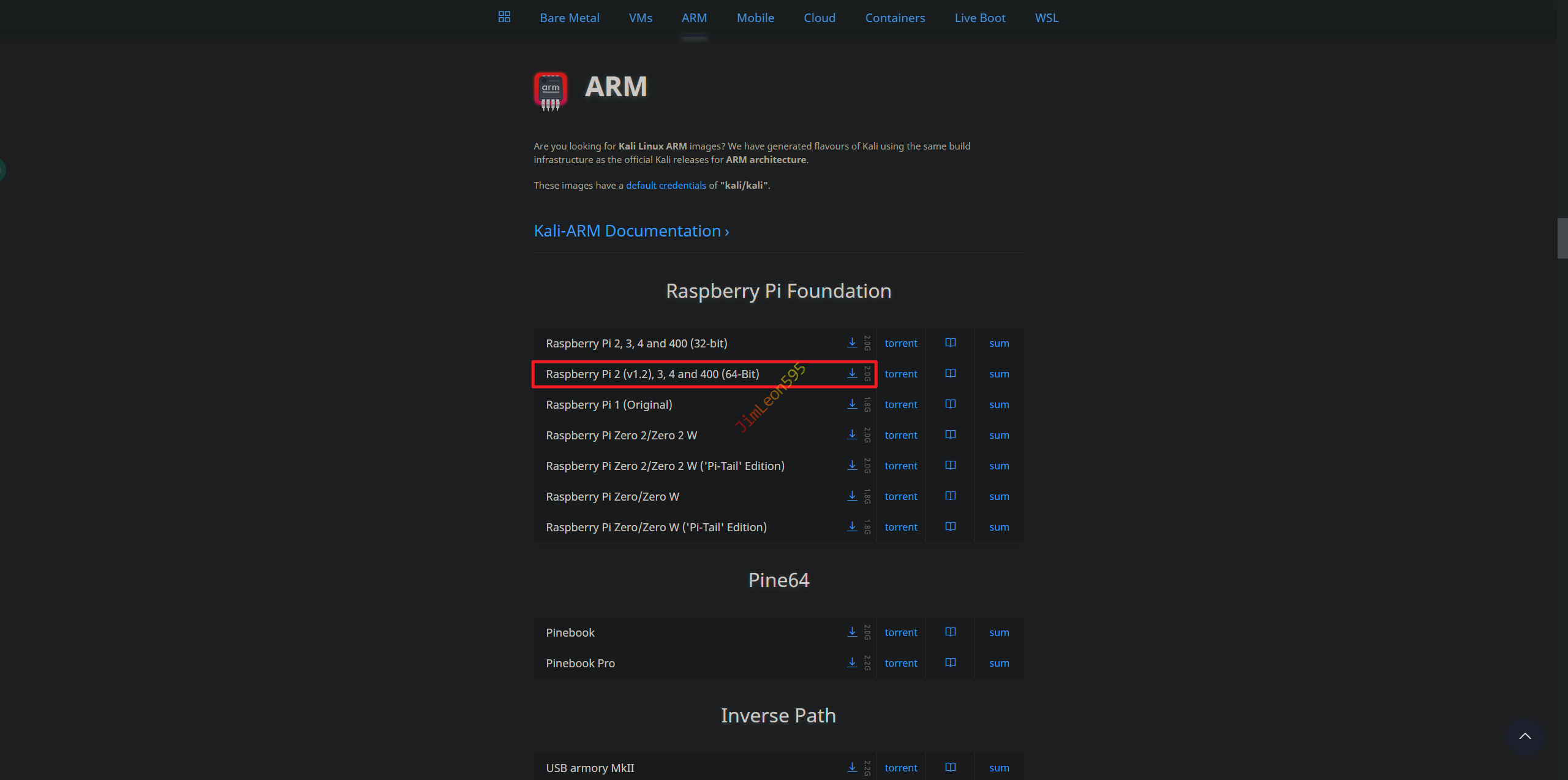Click the grid overview icon in navigation
Viewport: 1568px width, 780px height.
click(504, 17)
